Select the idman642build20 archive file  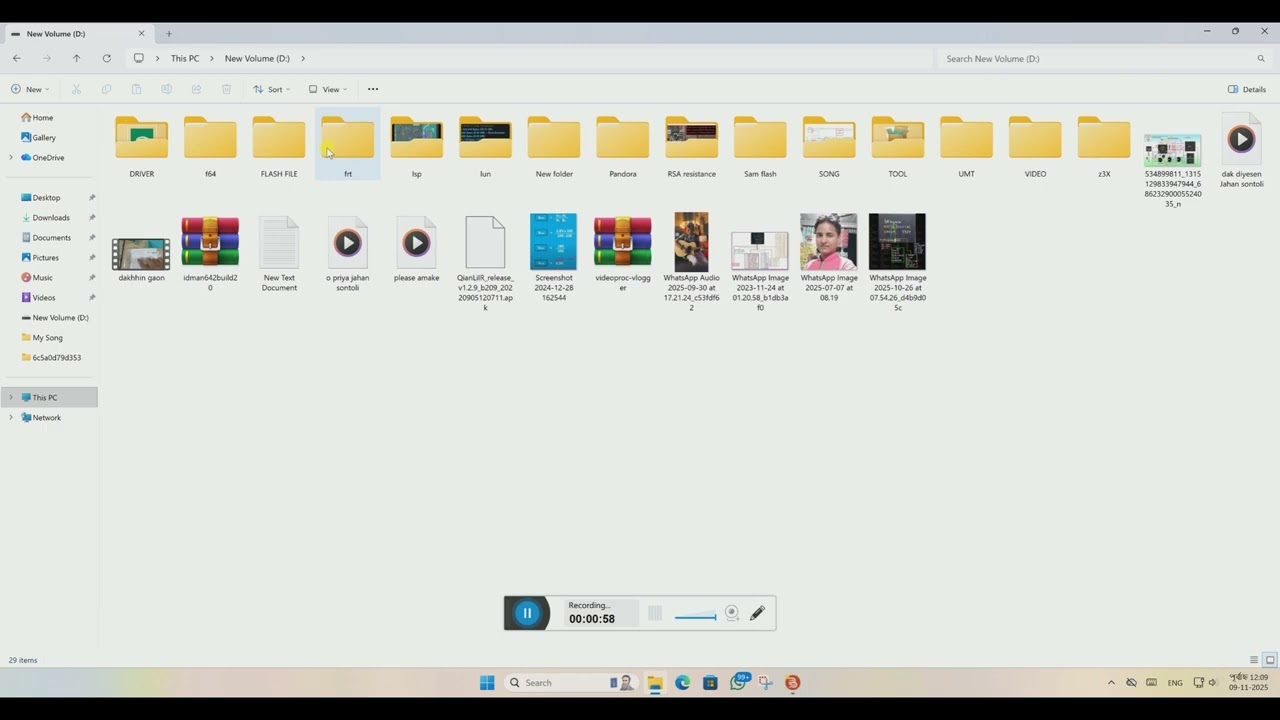tap(210, 254)
